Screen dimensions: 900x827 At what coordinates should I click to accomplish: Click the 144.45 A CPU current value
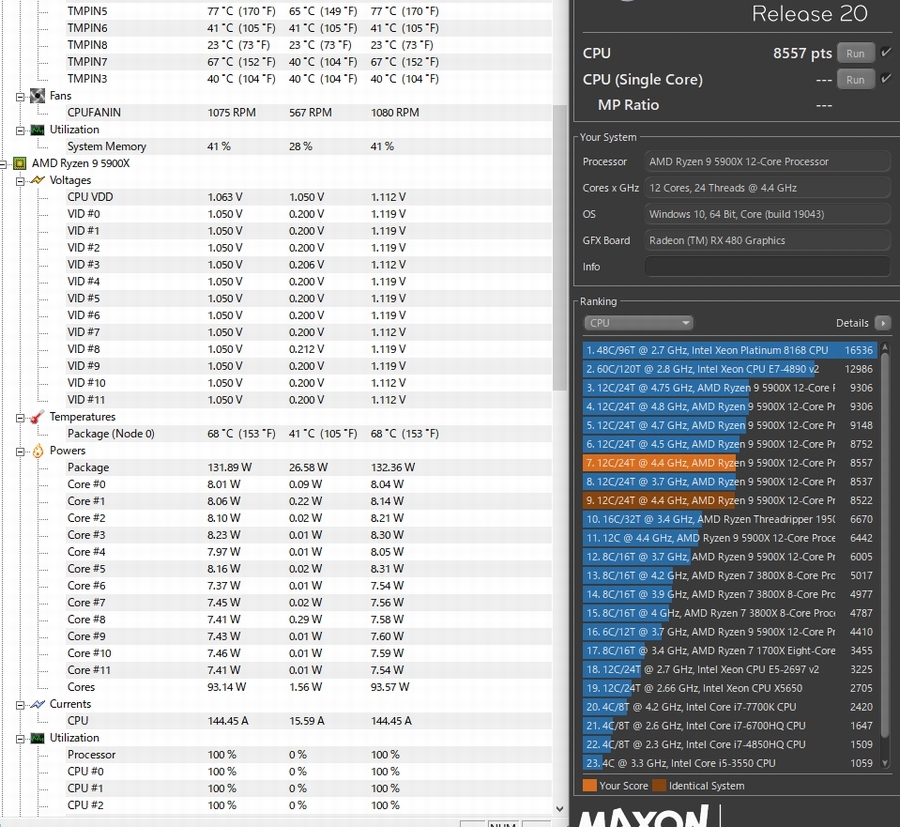click(x=228, y=721)
